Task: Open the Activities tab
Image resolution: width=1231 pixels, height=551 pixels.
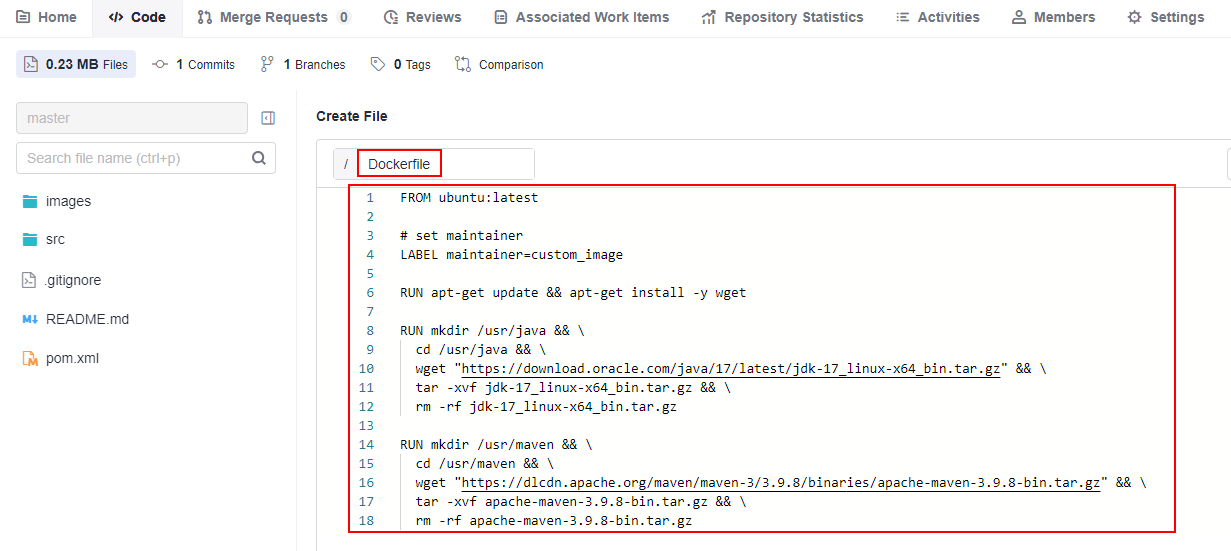Action: (937, 17)
